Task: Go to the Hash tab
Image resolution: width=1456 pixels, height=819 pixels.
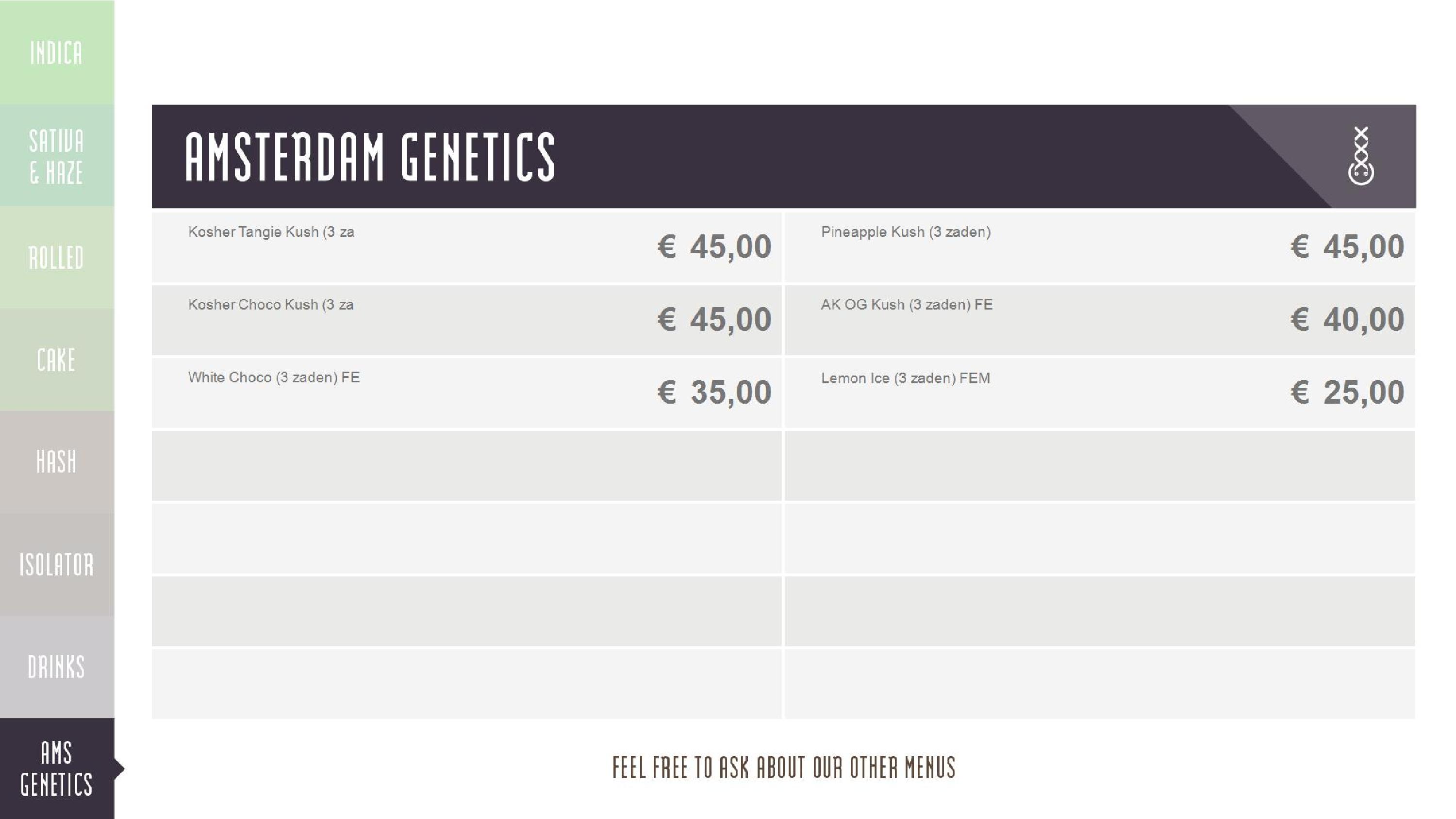Action: pos(56,462)
